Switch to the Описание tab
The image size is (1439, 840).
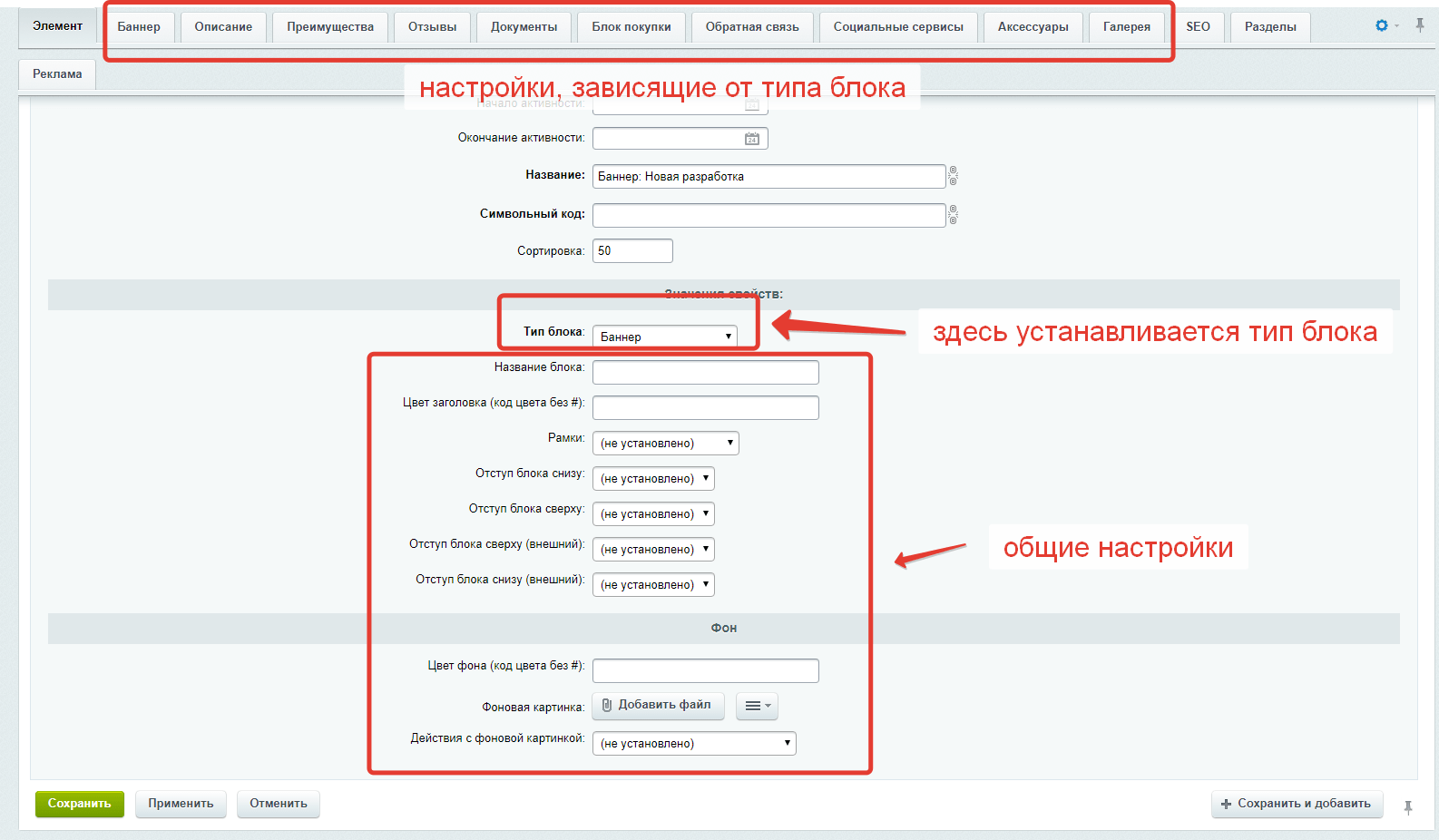[x=223, y=27]
